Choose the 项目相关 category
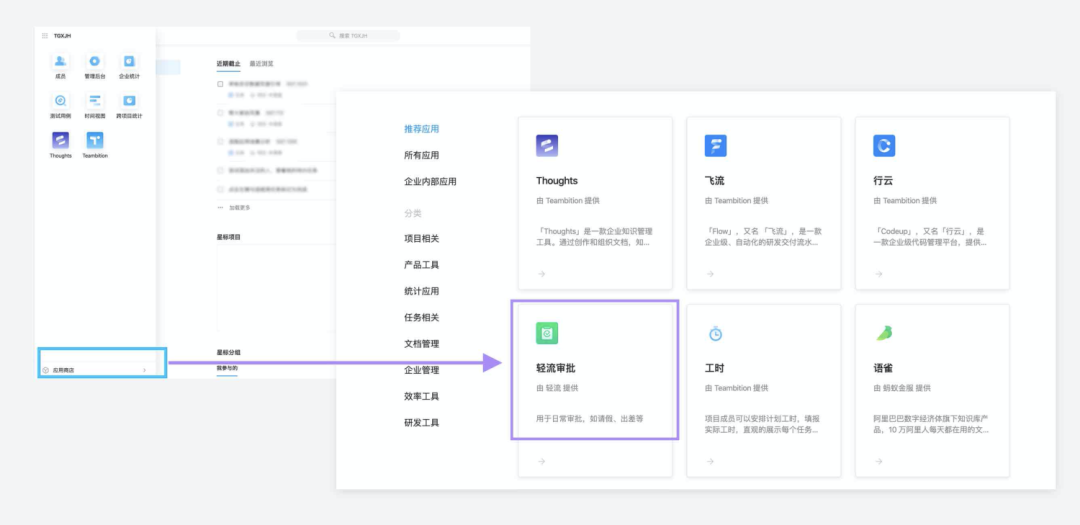 422,238
